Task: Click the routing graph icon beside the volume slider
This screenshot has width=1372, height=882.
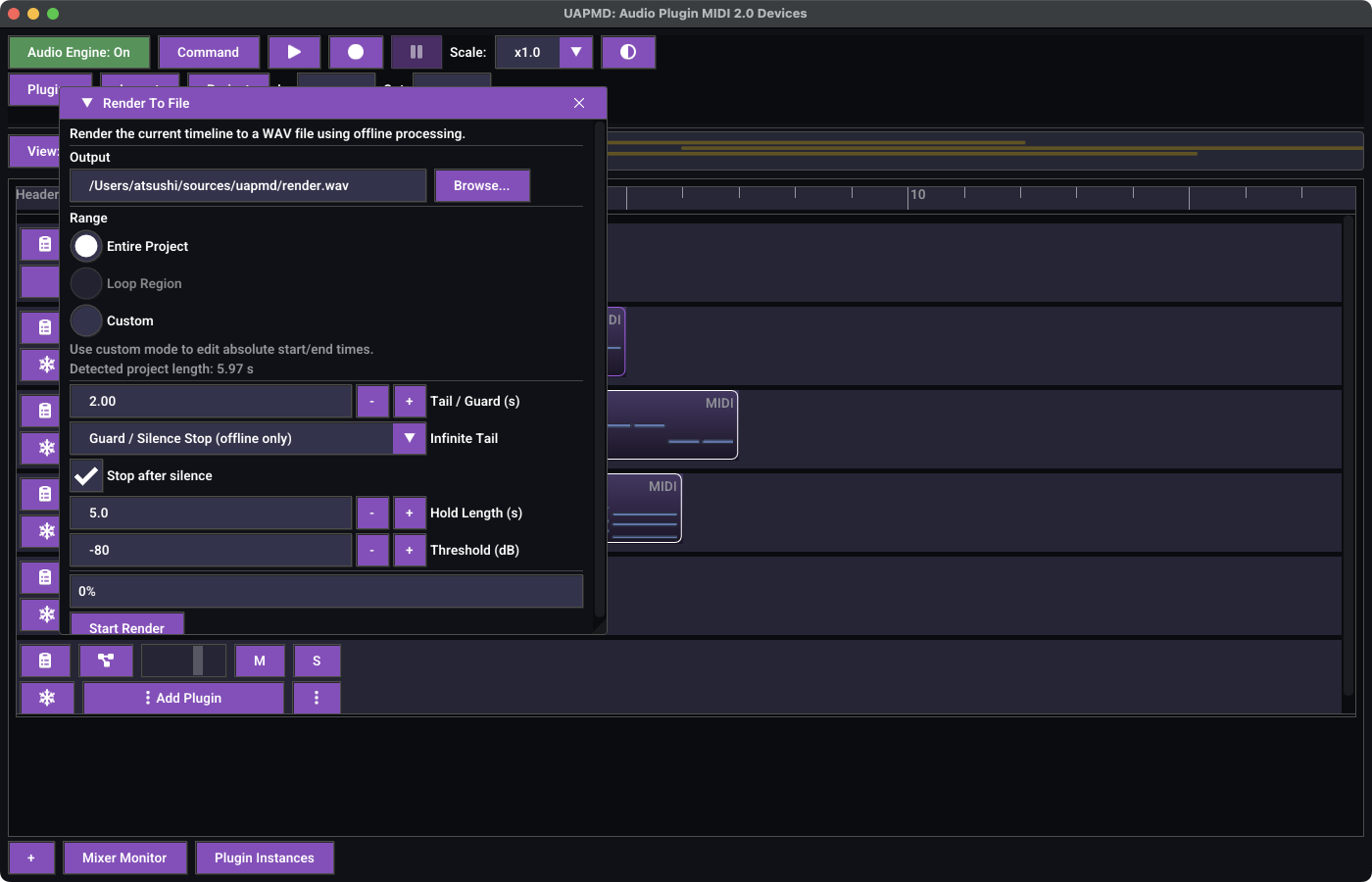Action: (106, 661)
